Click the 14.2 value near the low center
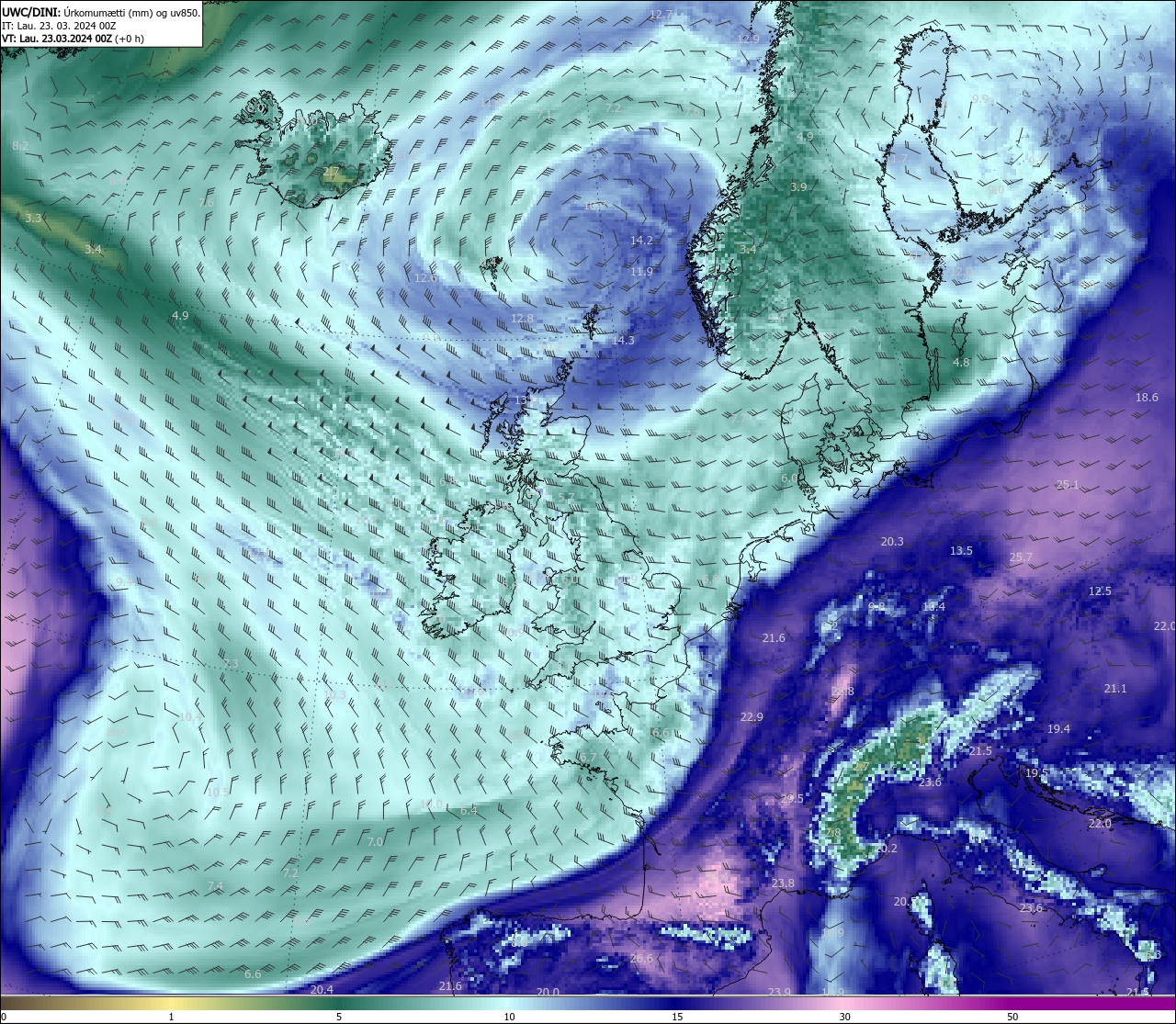This screenshot has width=1176, height=1024. (641, 240)
